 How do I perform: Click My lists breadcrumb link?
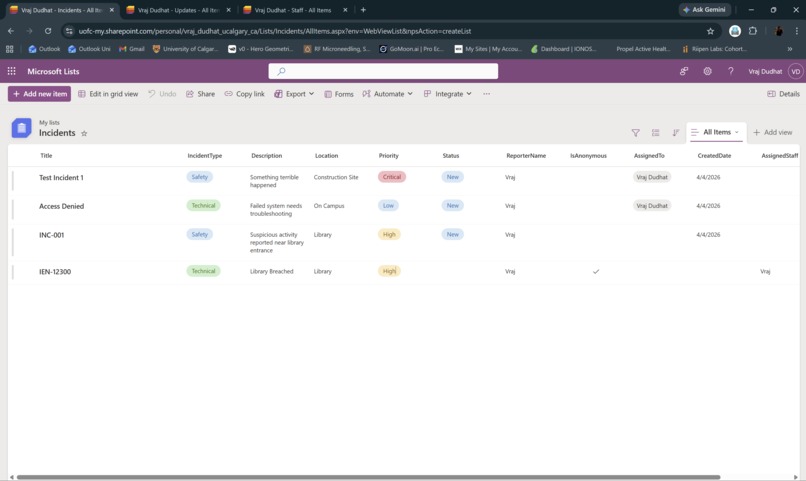point(49,122)
